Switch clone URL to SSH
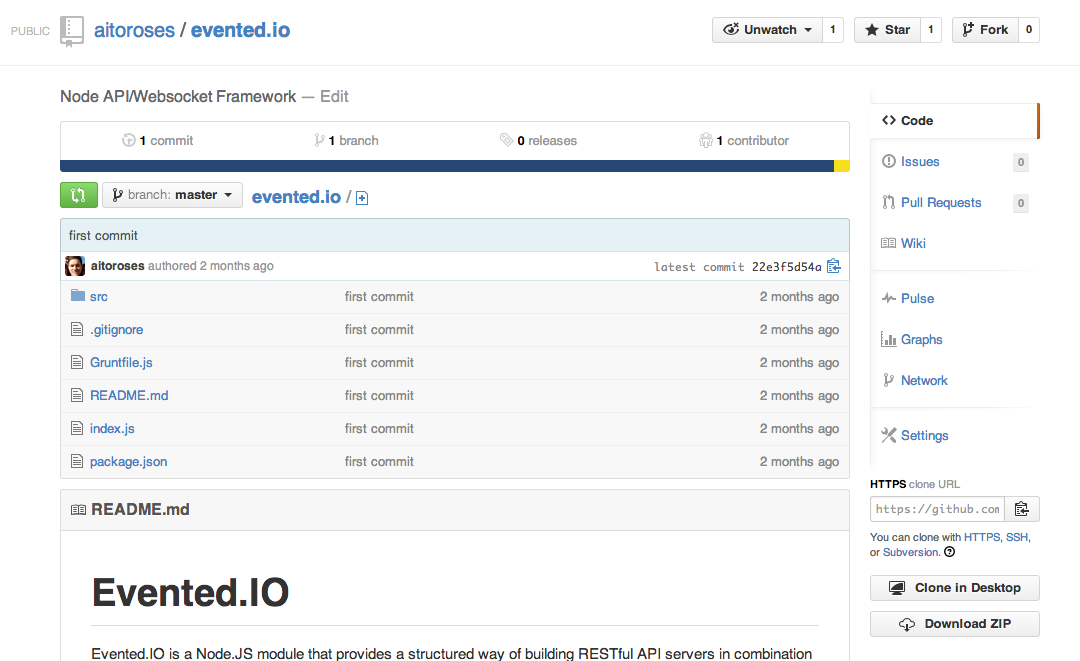1080x661 pixels. [1017, 537]
